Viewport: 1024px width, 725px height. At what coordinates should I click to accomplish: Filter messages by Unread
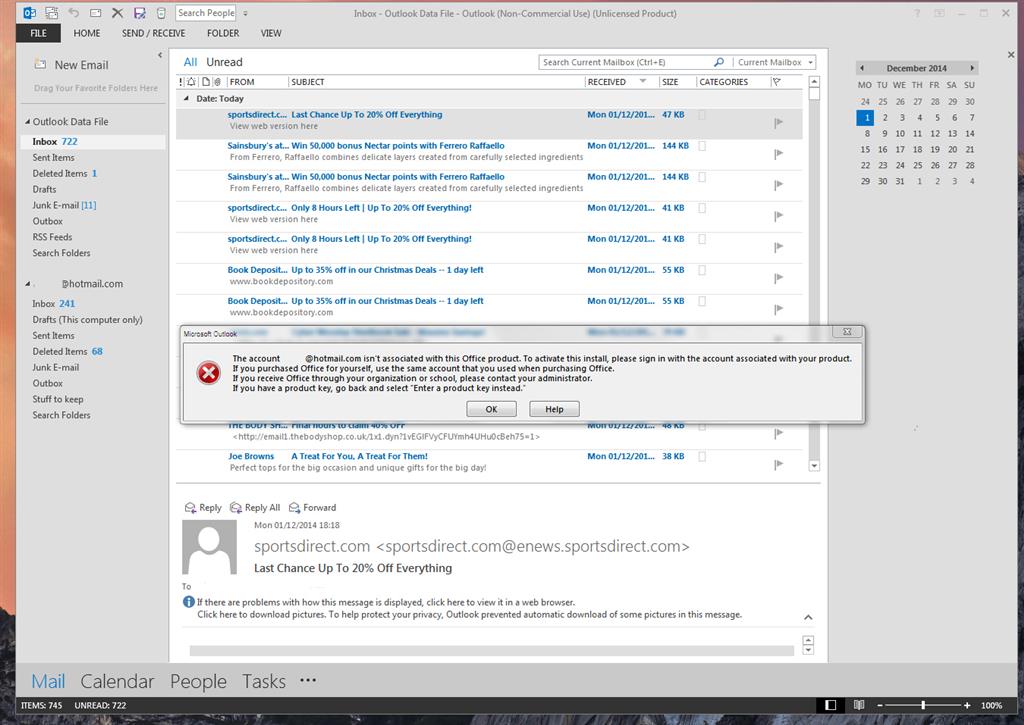click(224, 62)
